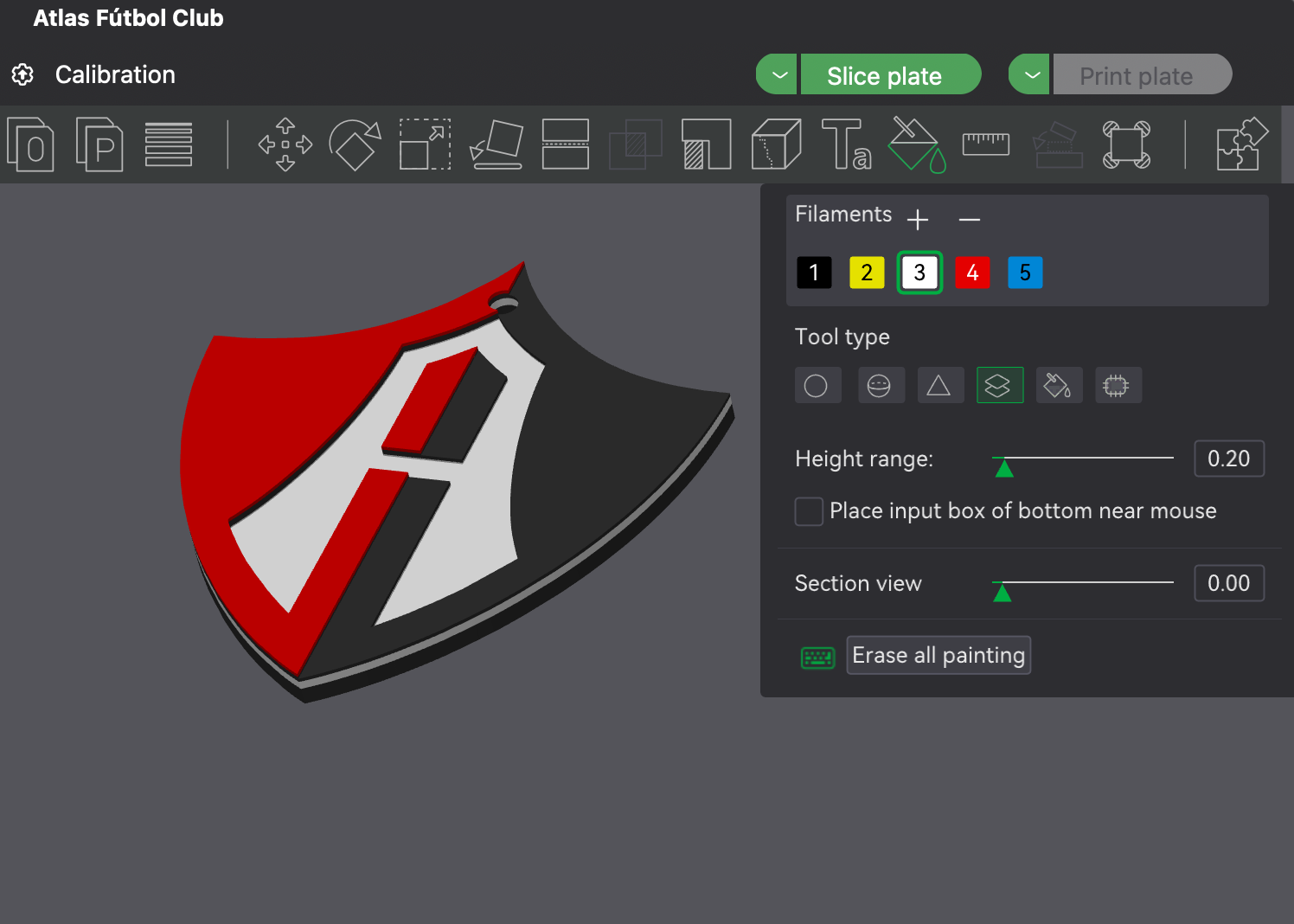Select black filament 1 swatch
The width and height of the screenshot is (1294, 924).
tap(814, 273)
